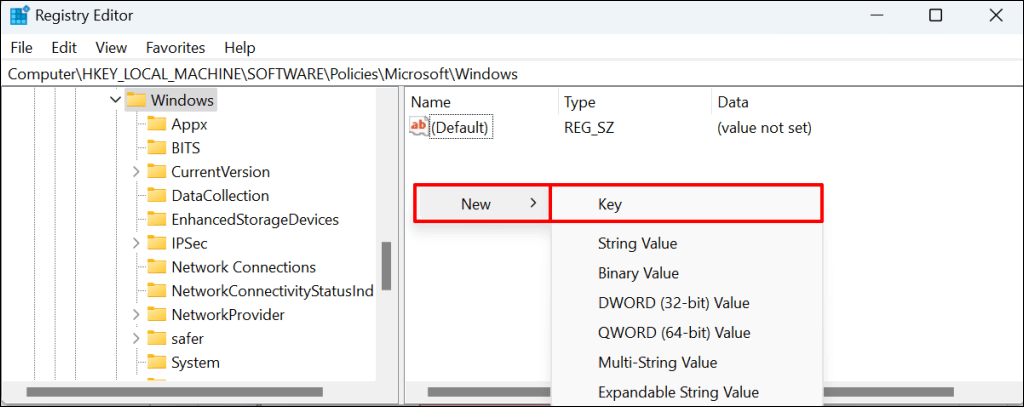The image size is (1024, 407).
Task: Click the Network Connections folder icon
Action: point(156,267)
